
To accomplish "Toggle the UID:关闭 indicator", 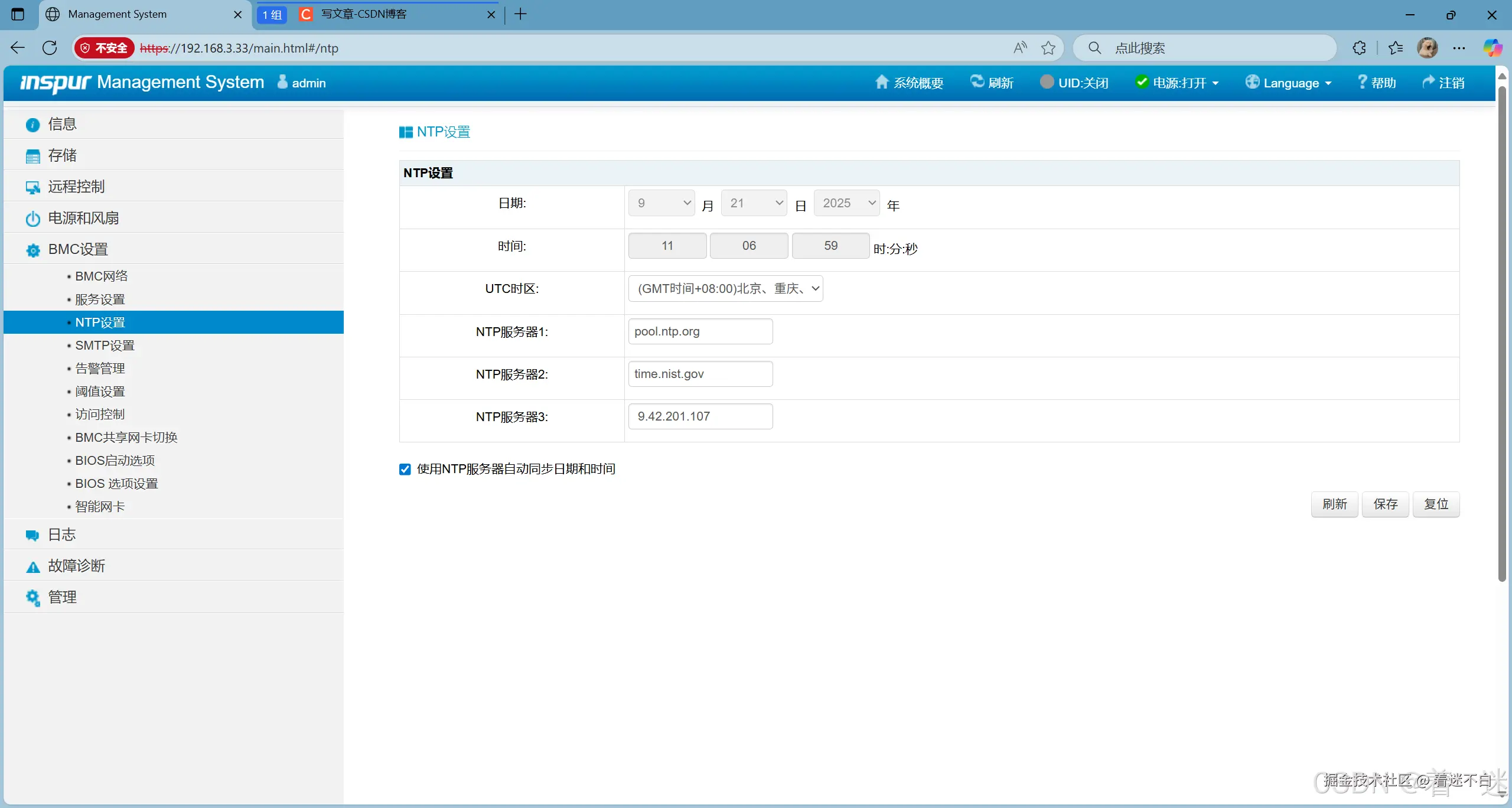I will tap(1074, 83).
